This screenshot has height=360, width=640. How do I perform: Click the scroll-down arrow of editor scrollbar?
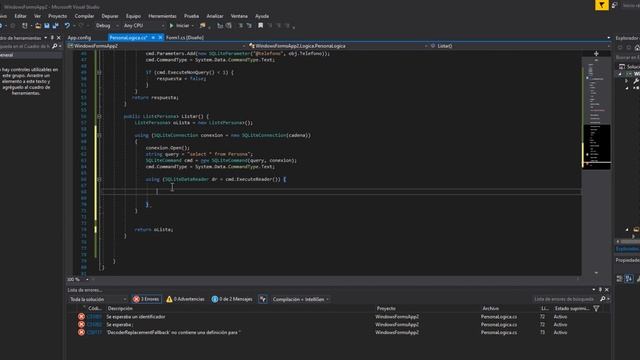coord(596,273)
